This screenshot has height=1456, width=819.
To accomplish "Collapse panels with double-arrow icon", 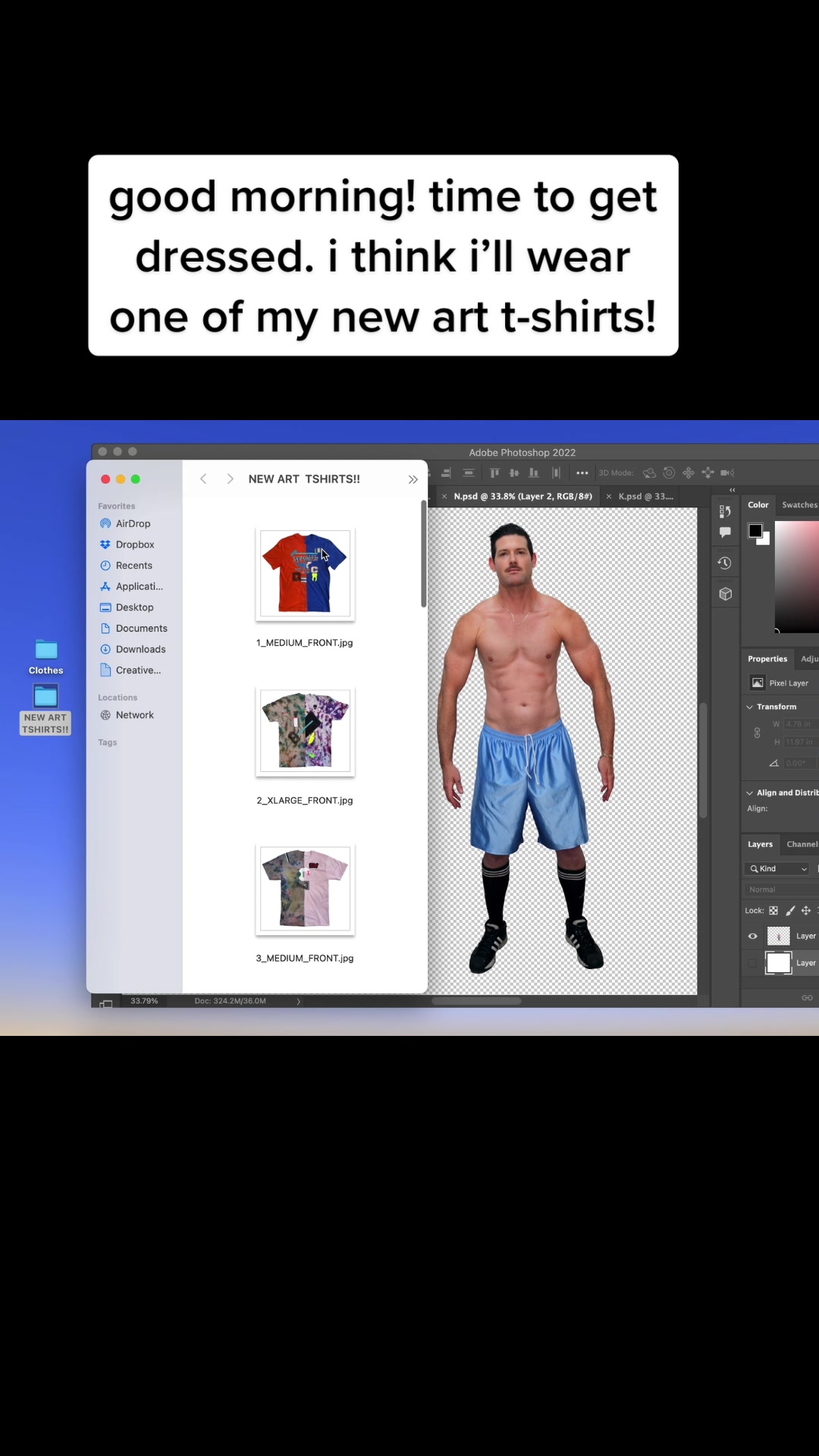I will point(733,491).
